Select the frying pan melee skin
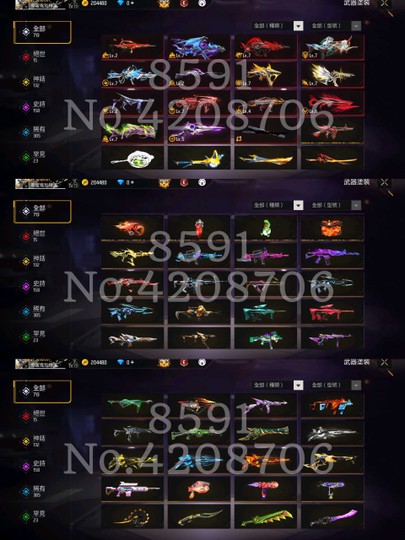 click(132, 159)
